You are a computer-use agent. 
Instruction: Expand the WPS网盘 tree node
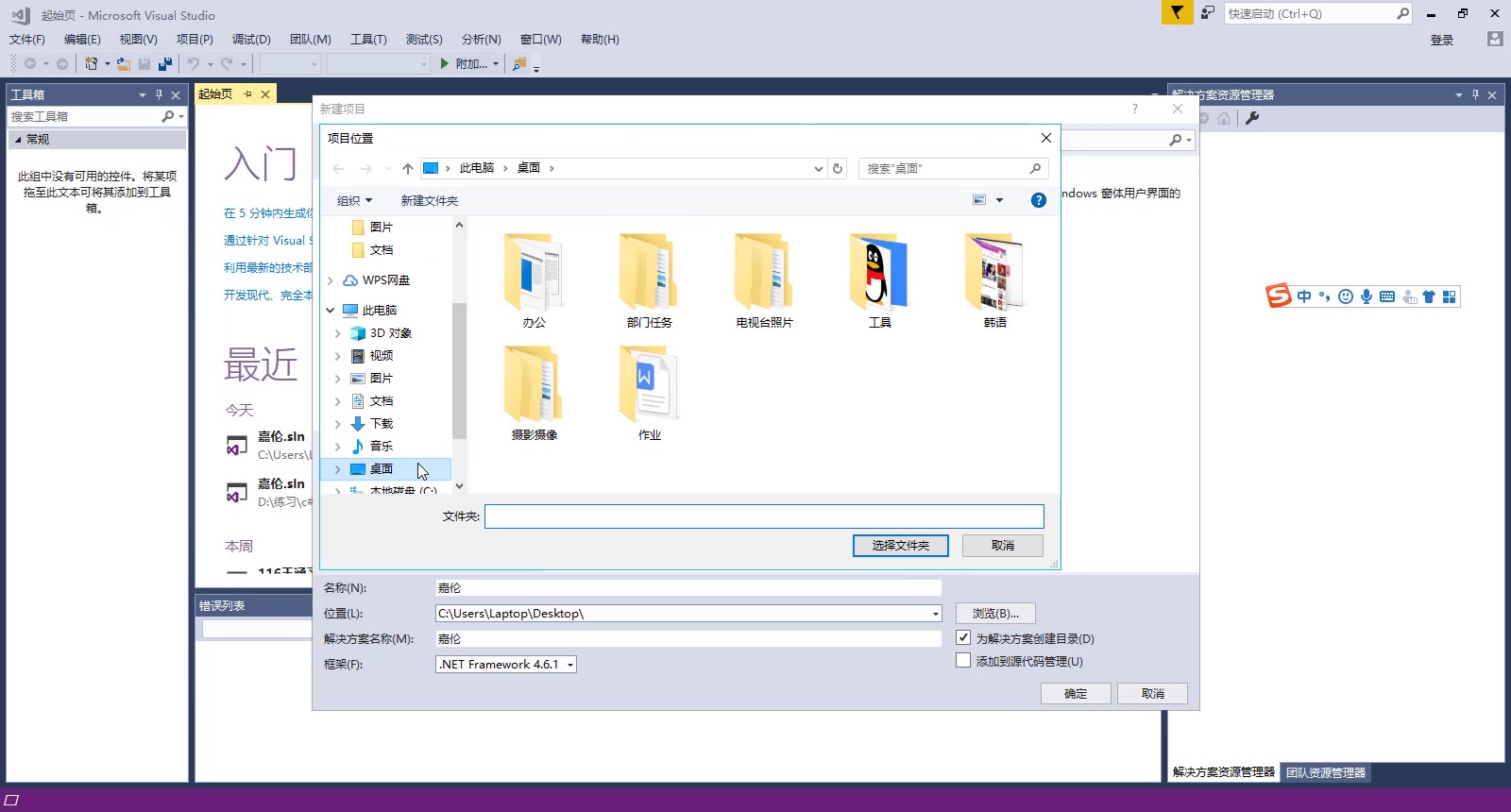coord(331,280)
